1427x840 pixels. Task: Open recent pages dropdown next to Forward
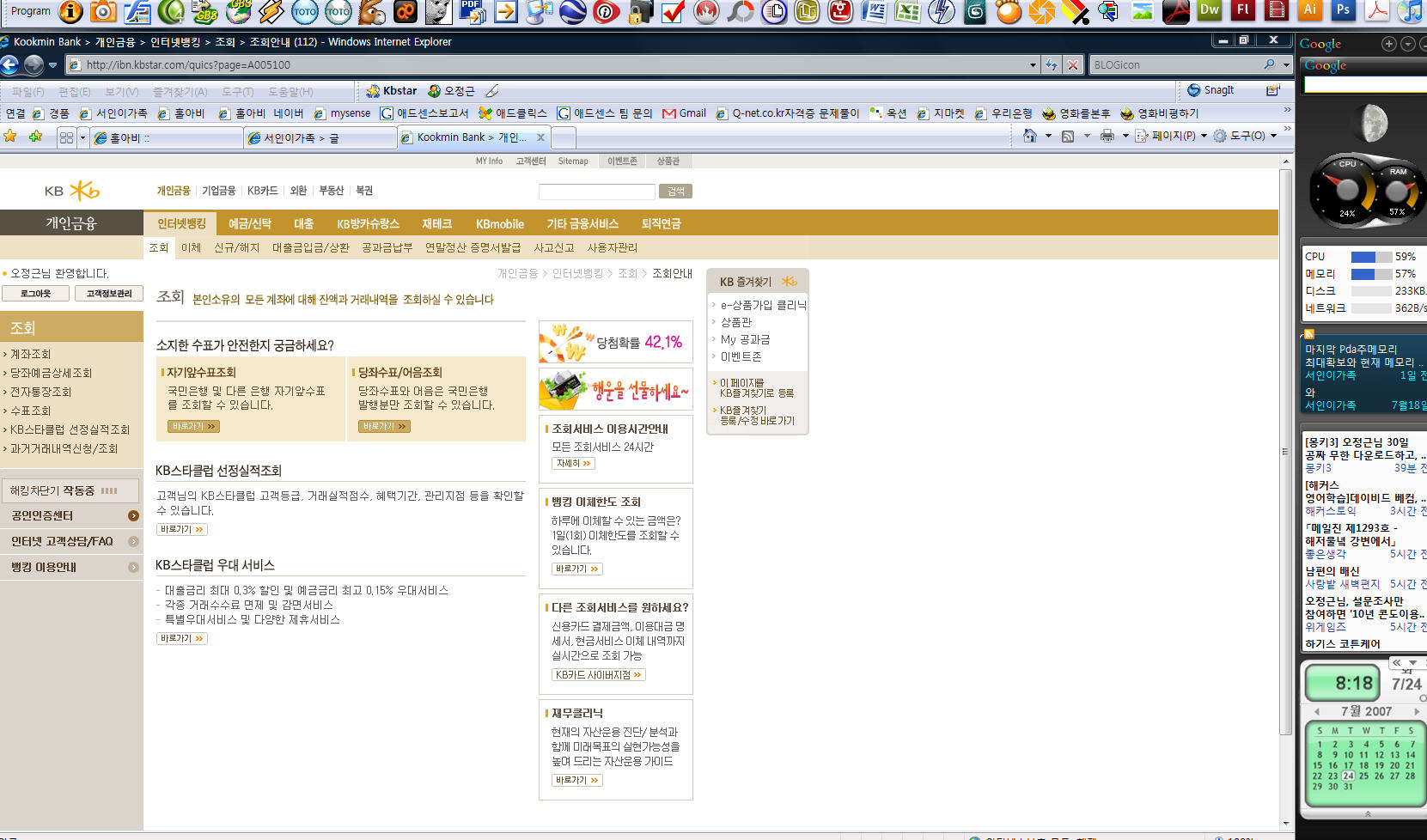pos(52,65)
